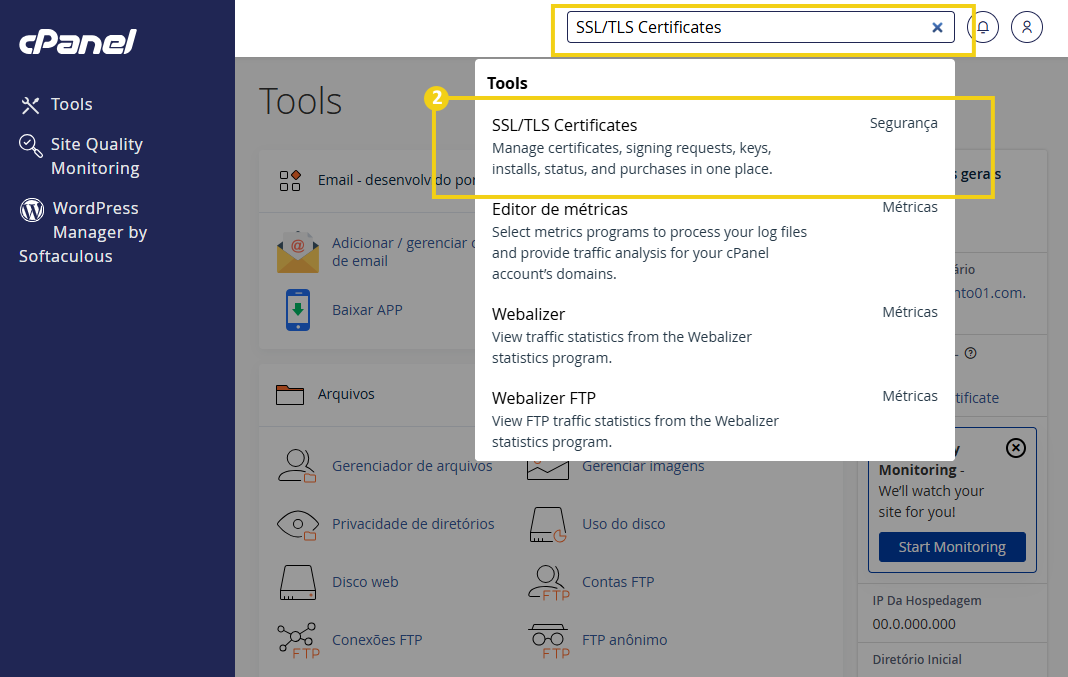
Task: Click the Arquivos folder icon
Action: click(x=289, y=394)
